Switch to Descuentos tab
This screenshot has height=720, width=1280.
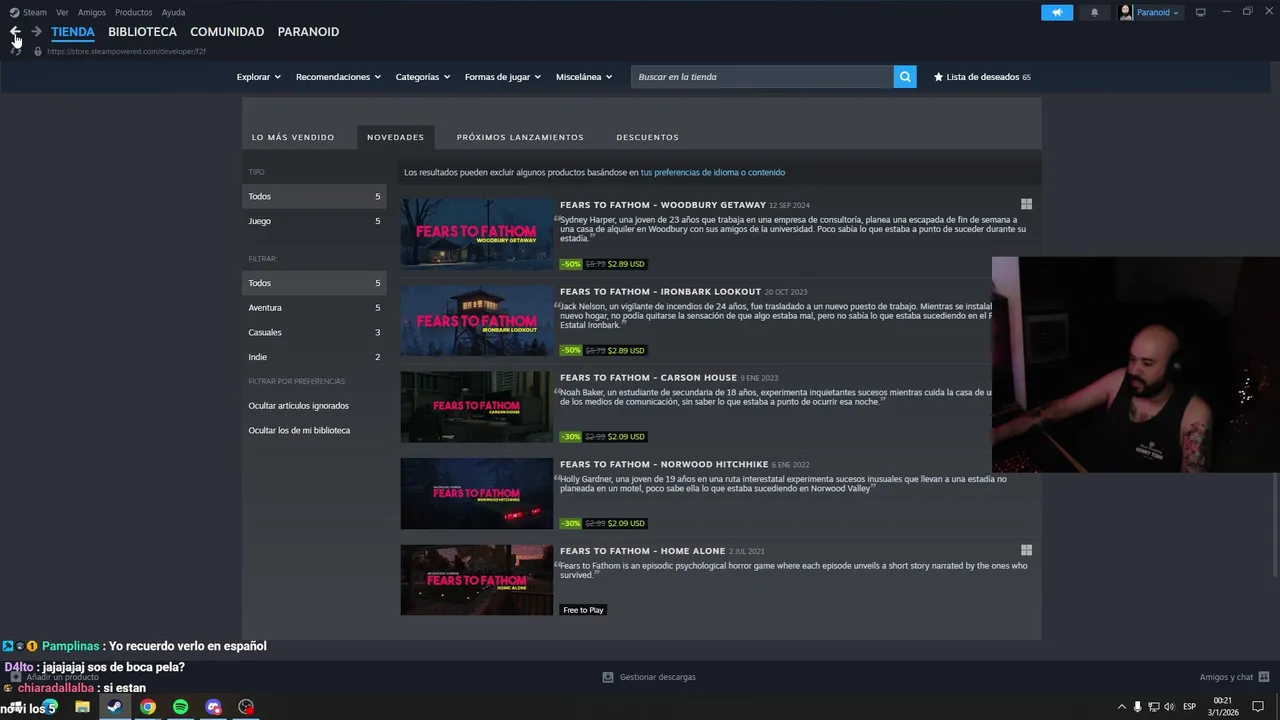click(648, 137)
